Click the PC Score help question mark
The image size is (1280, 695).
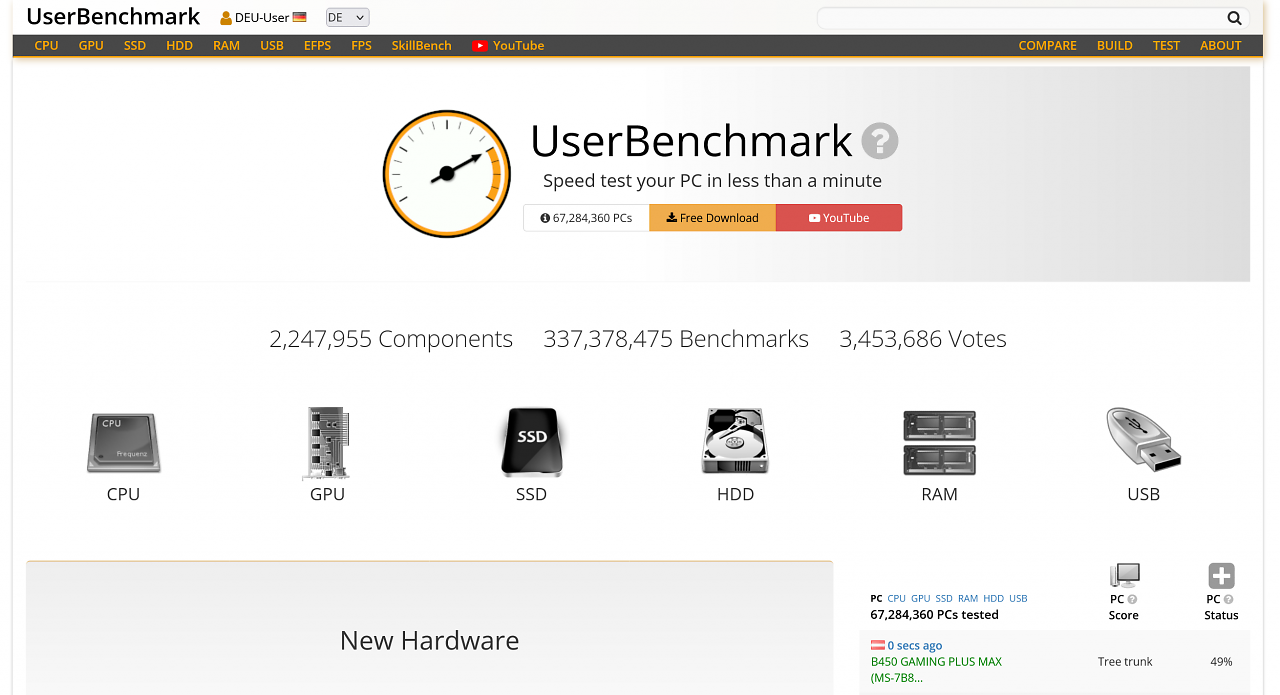[1133, 600]
